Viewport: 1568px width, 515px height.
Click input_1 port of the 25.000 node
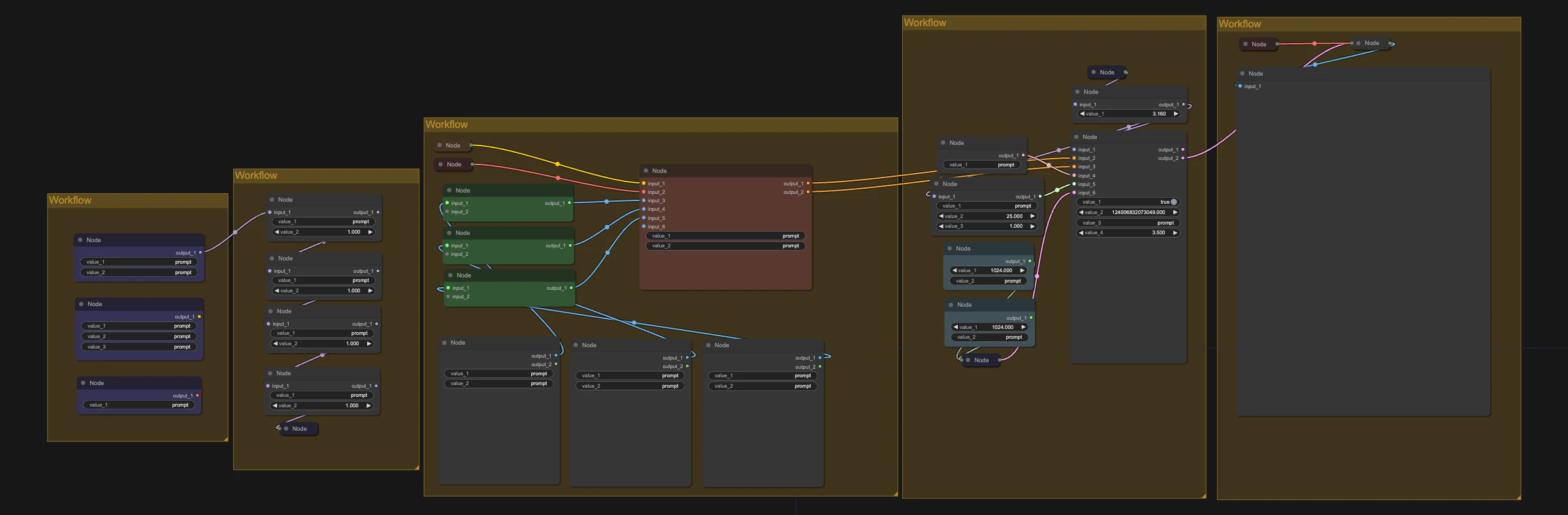point(934,196)
